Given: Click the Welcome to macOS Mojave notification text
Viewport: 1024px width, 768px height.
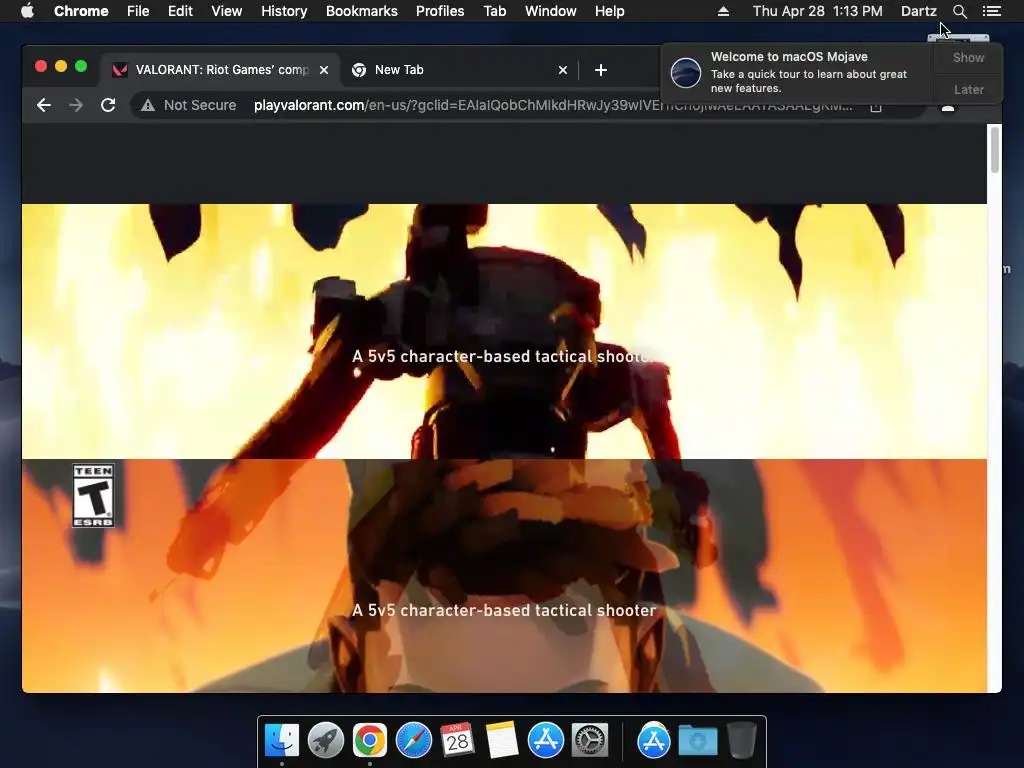Looking at the screenshot, I should click(789, 57).
